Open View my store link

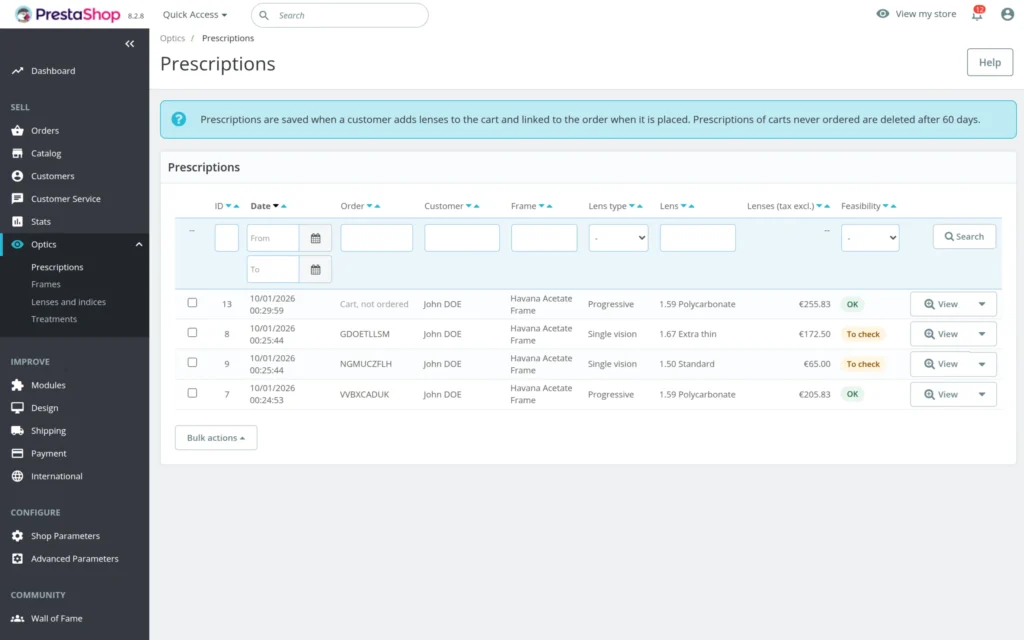tap(916, 14)
